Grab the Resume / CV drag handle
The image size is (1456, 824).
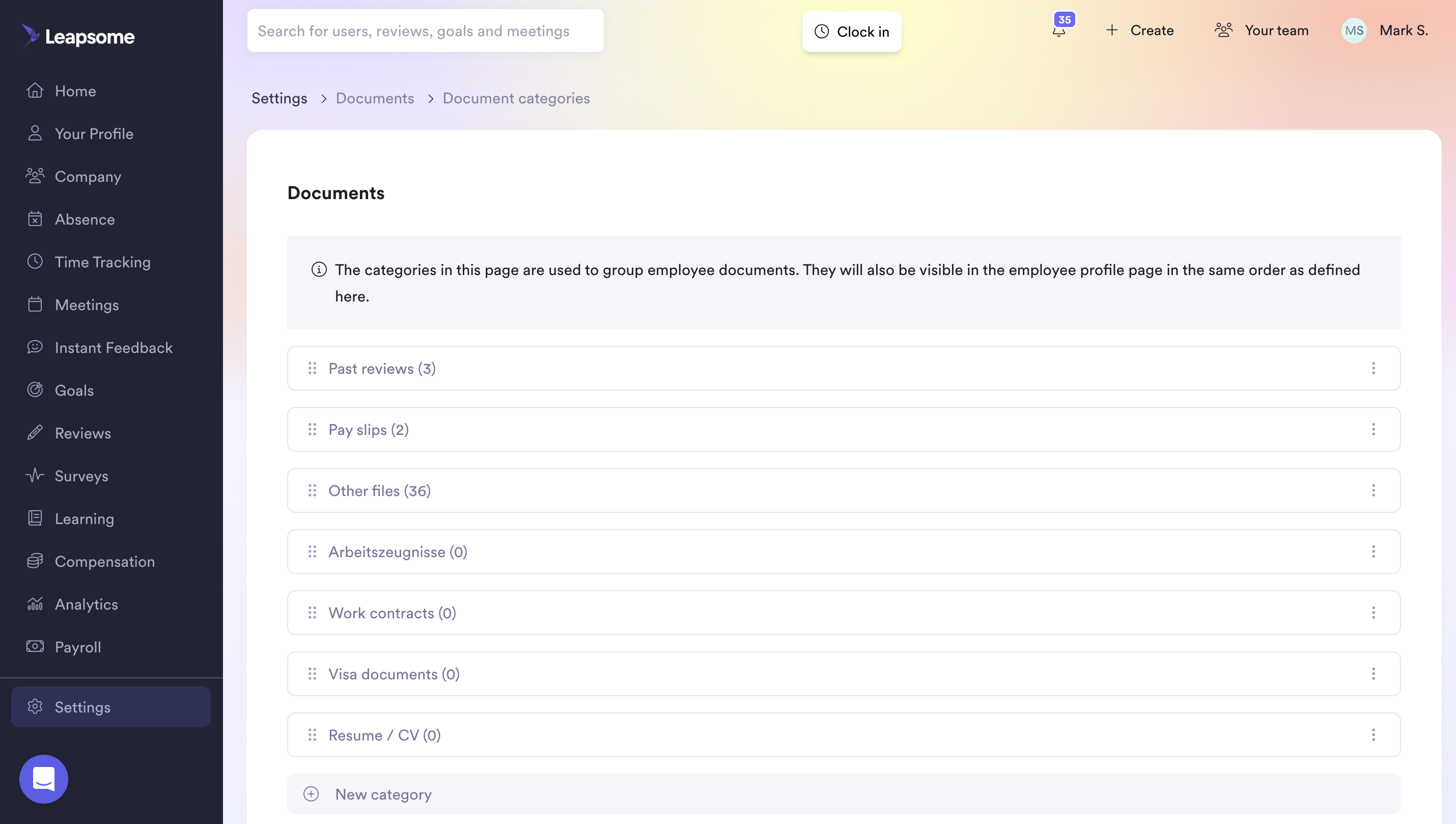click(312, 735)
